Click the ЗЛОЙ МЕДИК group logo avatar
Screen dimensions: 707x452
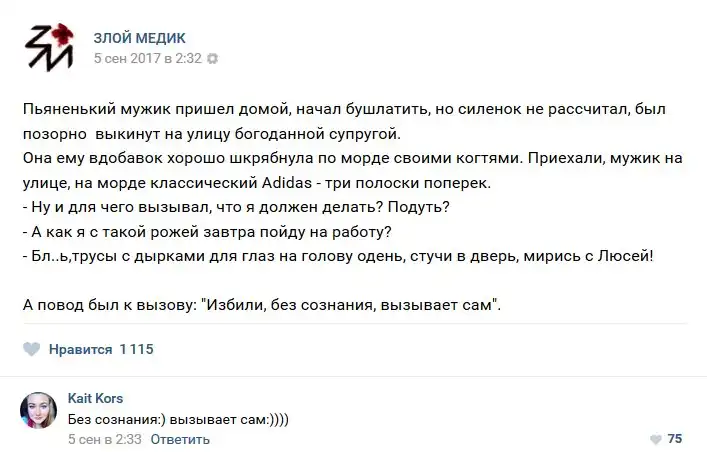coord(49,48)
